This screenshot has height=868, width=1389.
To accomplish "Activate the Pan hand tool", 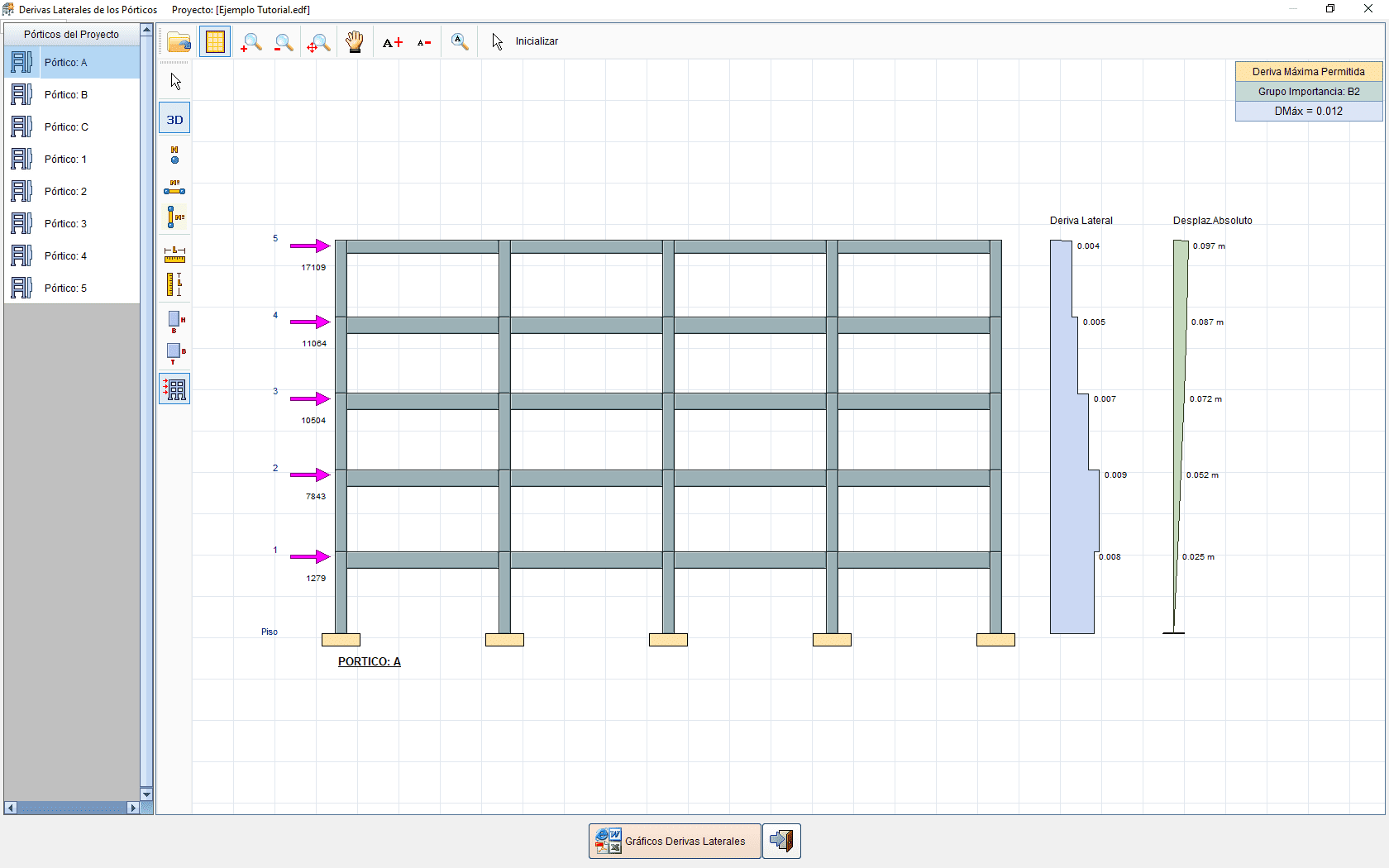I will coord(354,41).
